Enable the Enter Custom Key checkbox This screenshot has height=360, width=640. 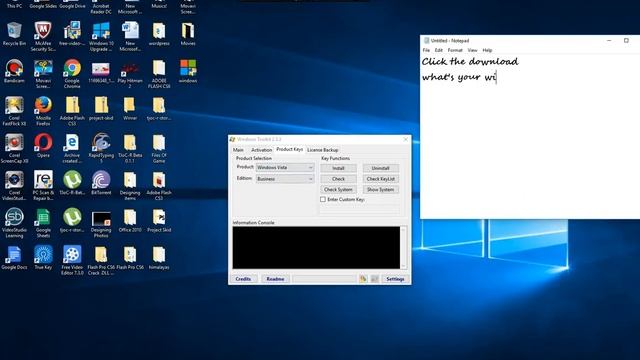tap(323, 200)
